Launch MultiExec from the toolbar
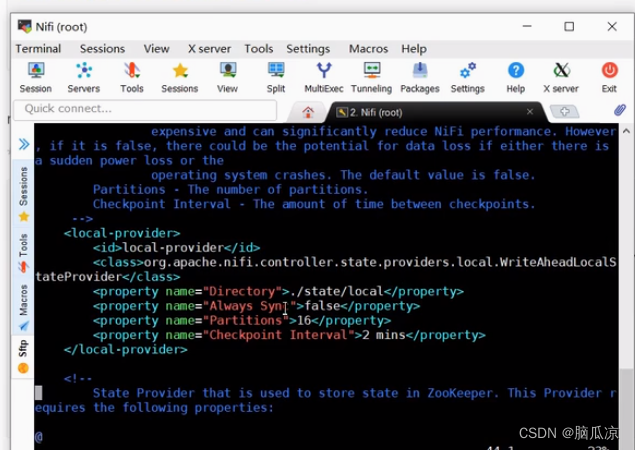Viewport: 635px width, 450px height. 324,77
